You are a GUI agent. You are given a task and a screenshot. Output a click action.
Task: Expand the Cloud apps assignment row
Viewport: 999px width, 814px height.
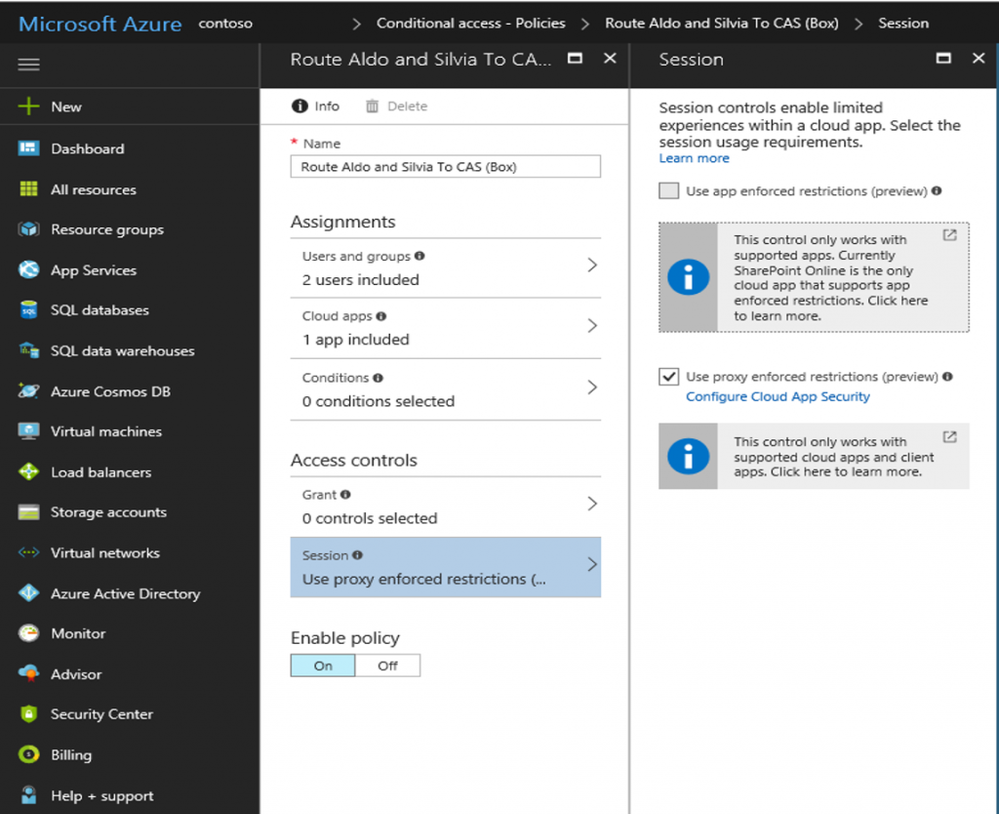(592, 326)
